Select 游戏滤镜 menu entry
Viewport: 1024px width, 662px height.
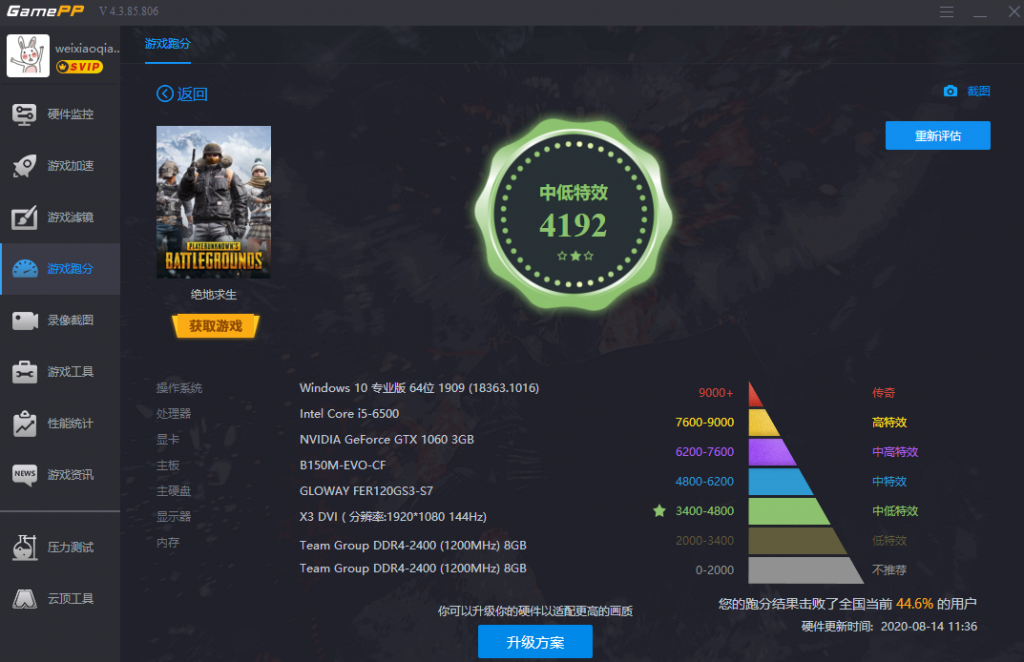coord(60,217)
